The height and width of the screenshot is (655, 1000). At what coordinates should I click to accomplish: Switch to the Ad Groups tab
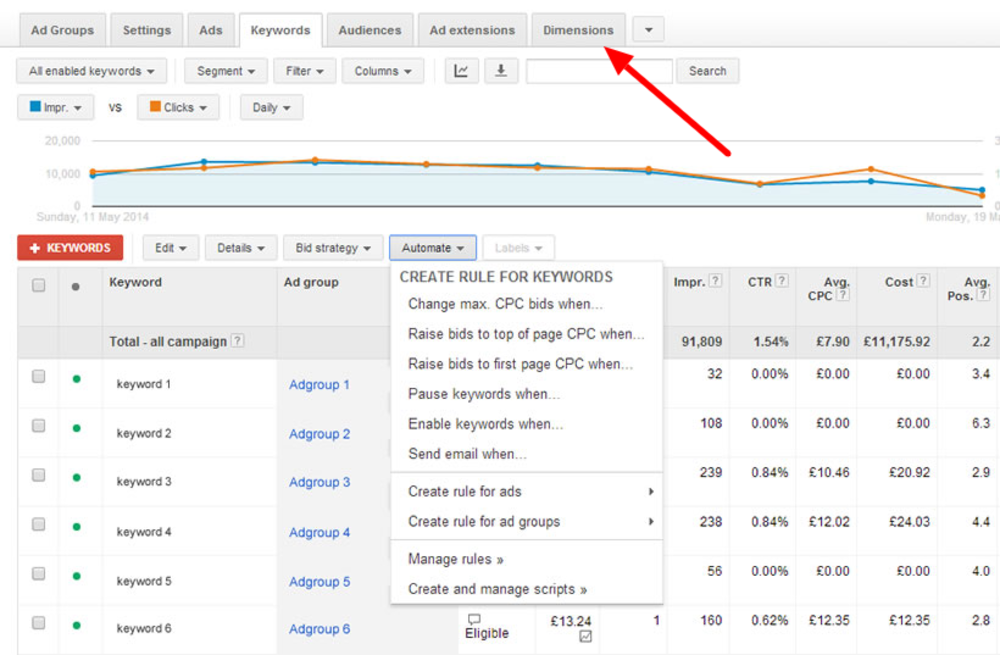(62, 30)
